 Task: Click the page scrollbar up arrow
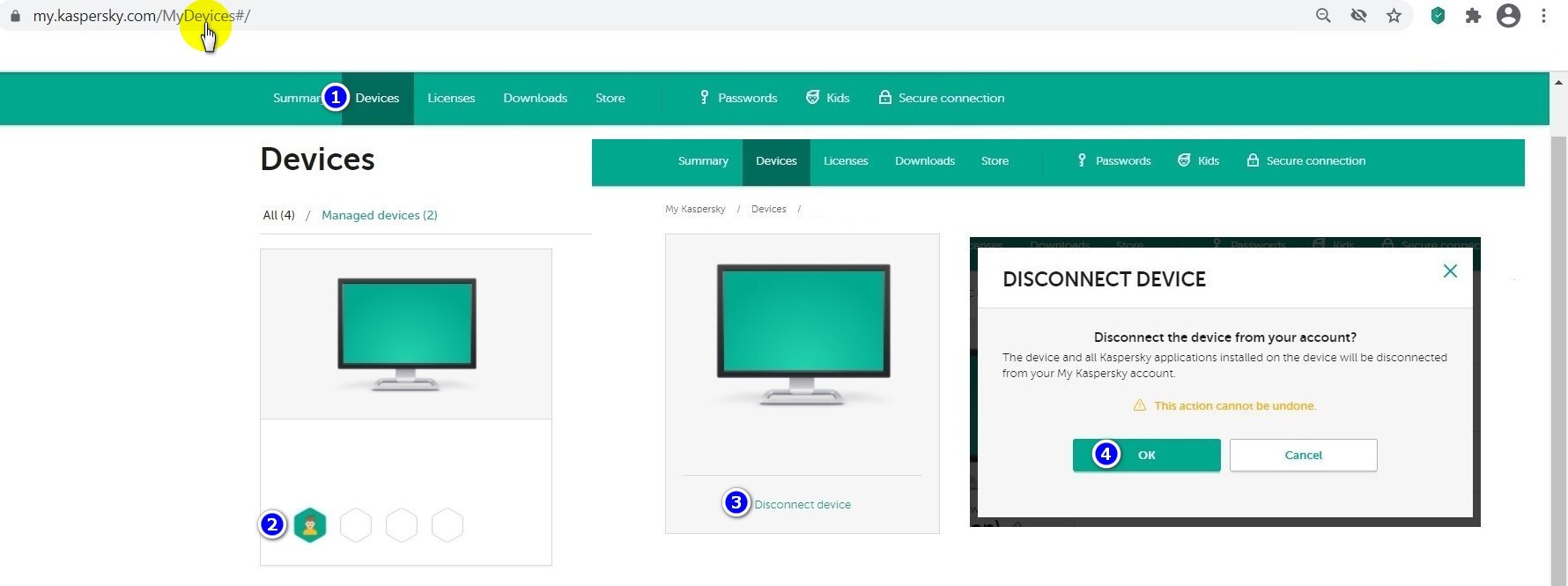coord(1558,82)
